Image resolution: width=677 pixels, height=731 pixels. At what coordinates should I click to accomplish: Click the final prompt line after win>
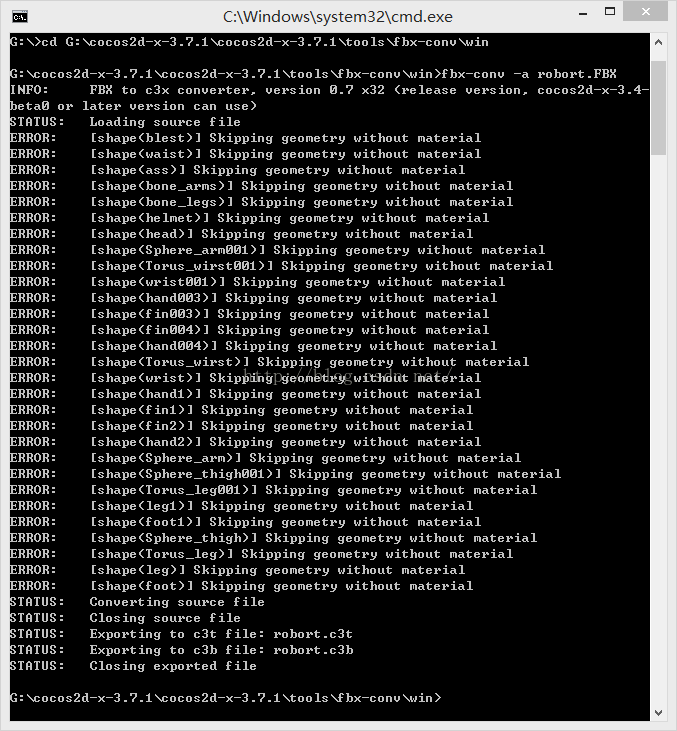point(225,698)
